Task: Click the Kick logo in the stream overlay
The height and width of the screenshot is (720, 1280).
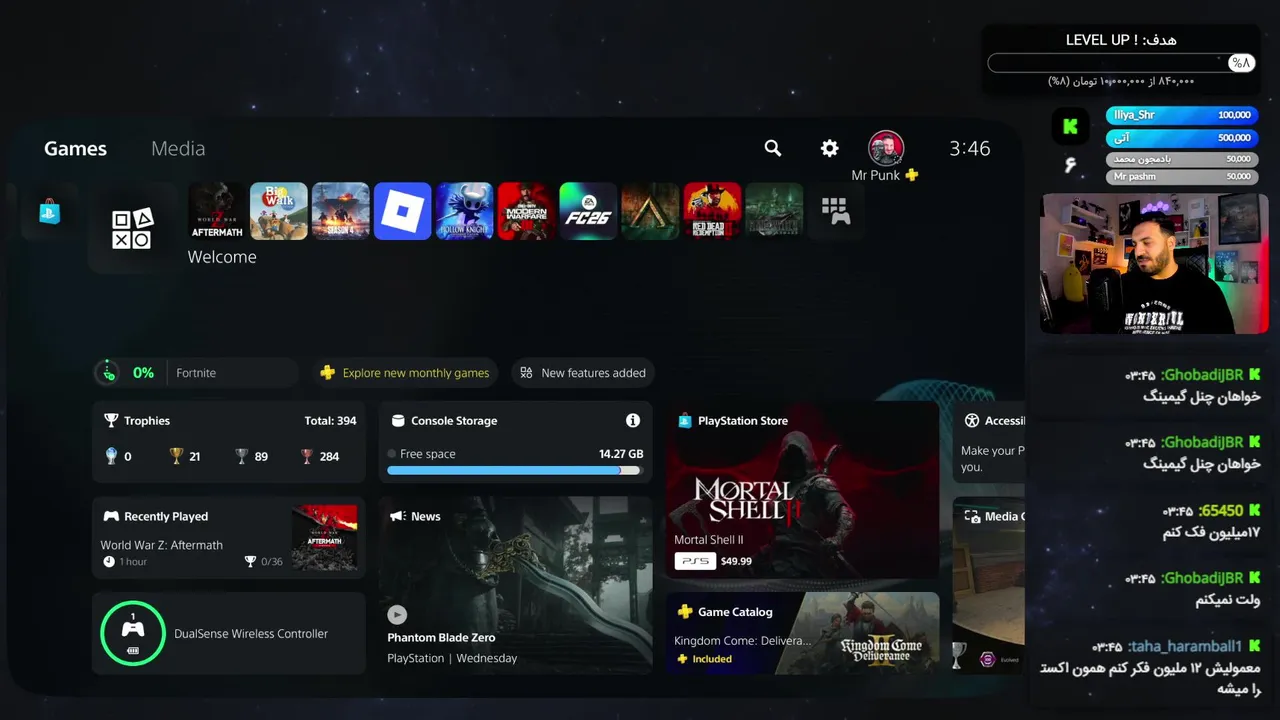Action: point(1071,126)
